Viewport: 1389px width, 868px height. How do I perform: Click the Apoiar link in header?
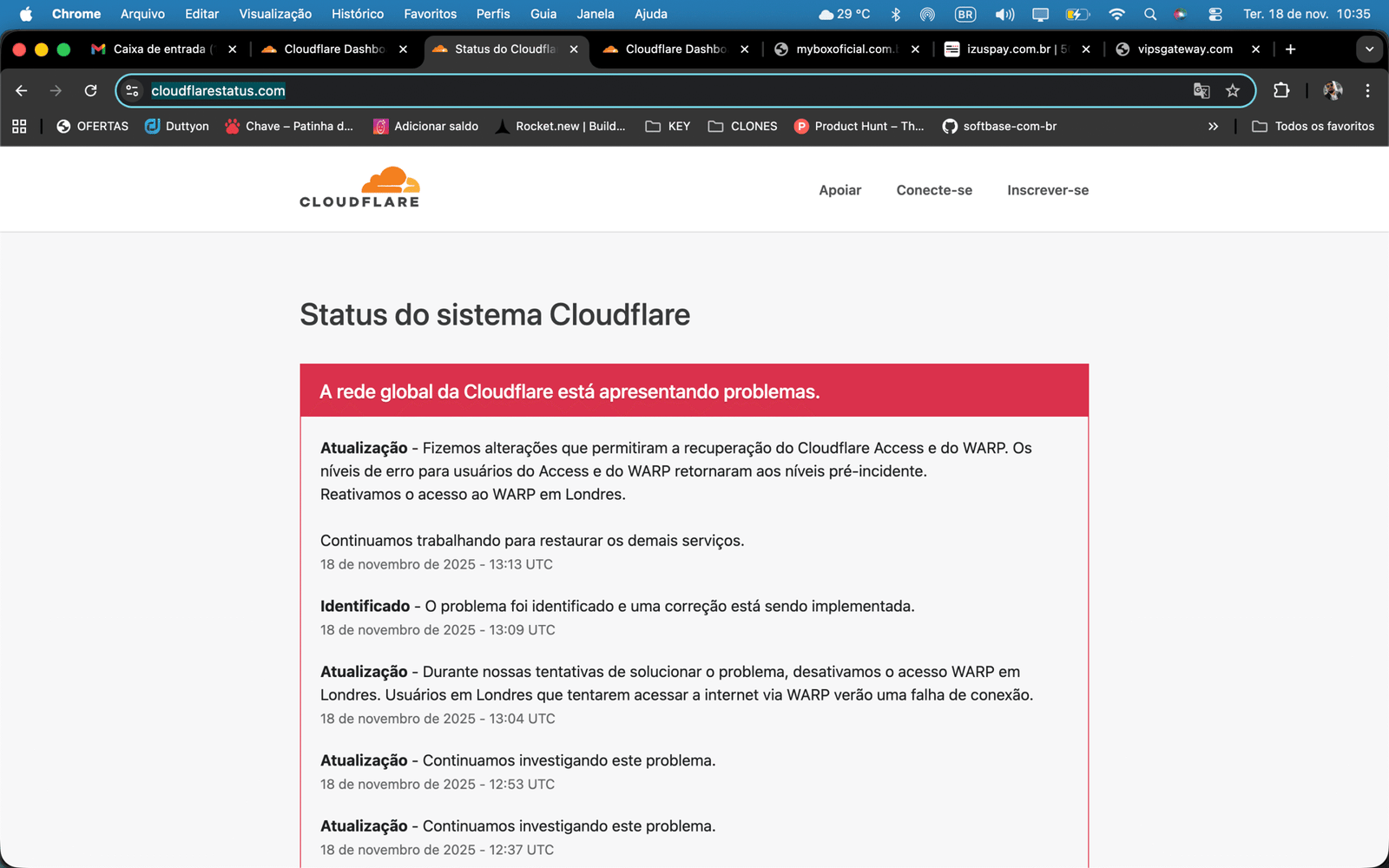pyautogui.click(x=839, y=190)
